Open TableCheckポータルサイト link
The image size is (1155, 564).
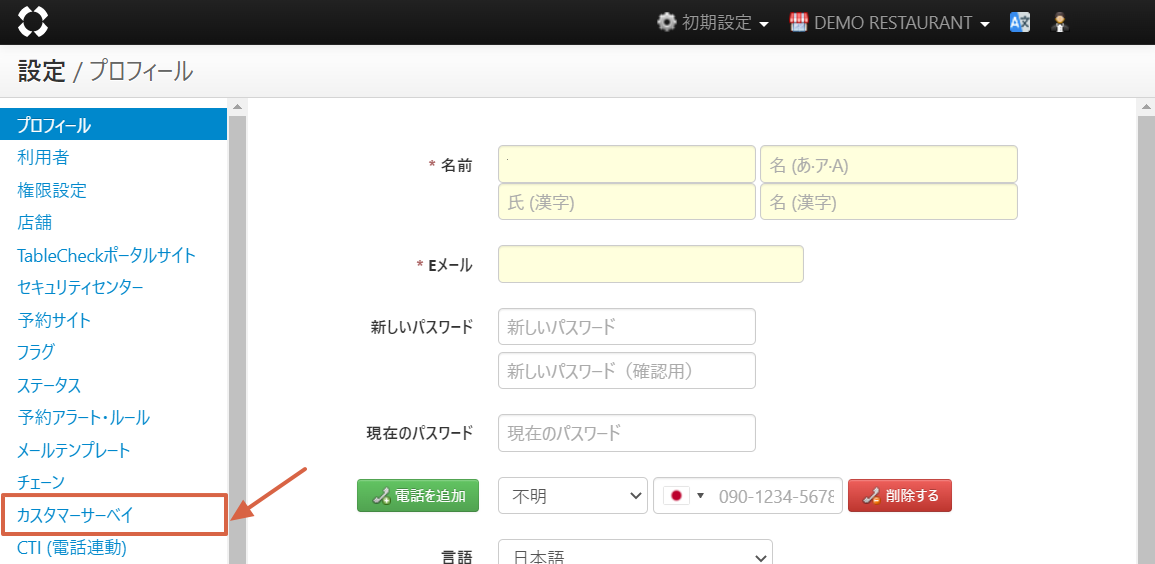106,255
